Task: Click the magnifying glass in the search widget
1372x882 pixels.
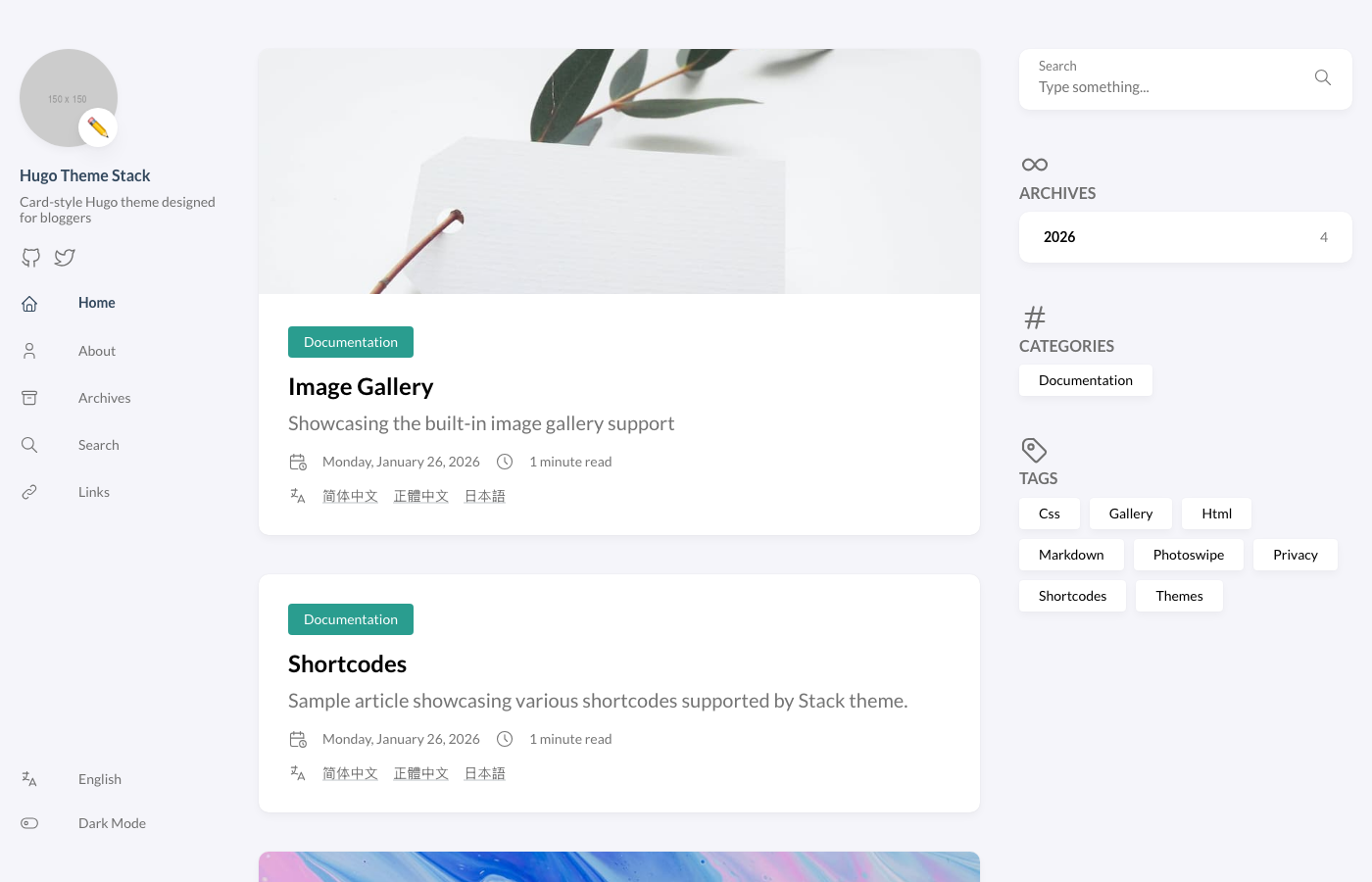Action: pos(1322,77)
